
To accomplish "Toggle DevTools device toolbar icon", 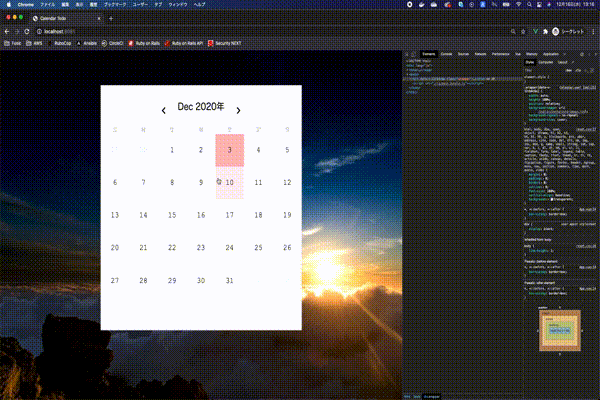I will [x=413, y=54].
